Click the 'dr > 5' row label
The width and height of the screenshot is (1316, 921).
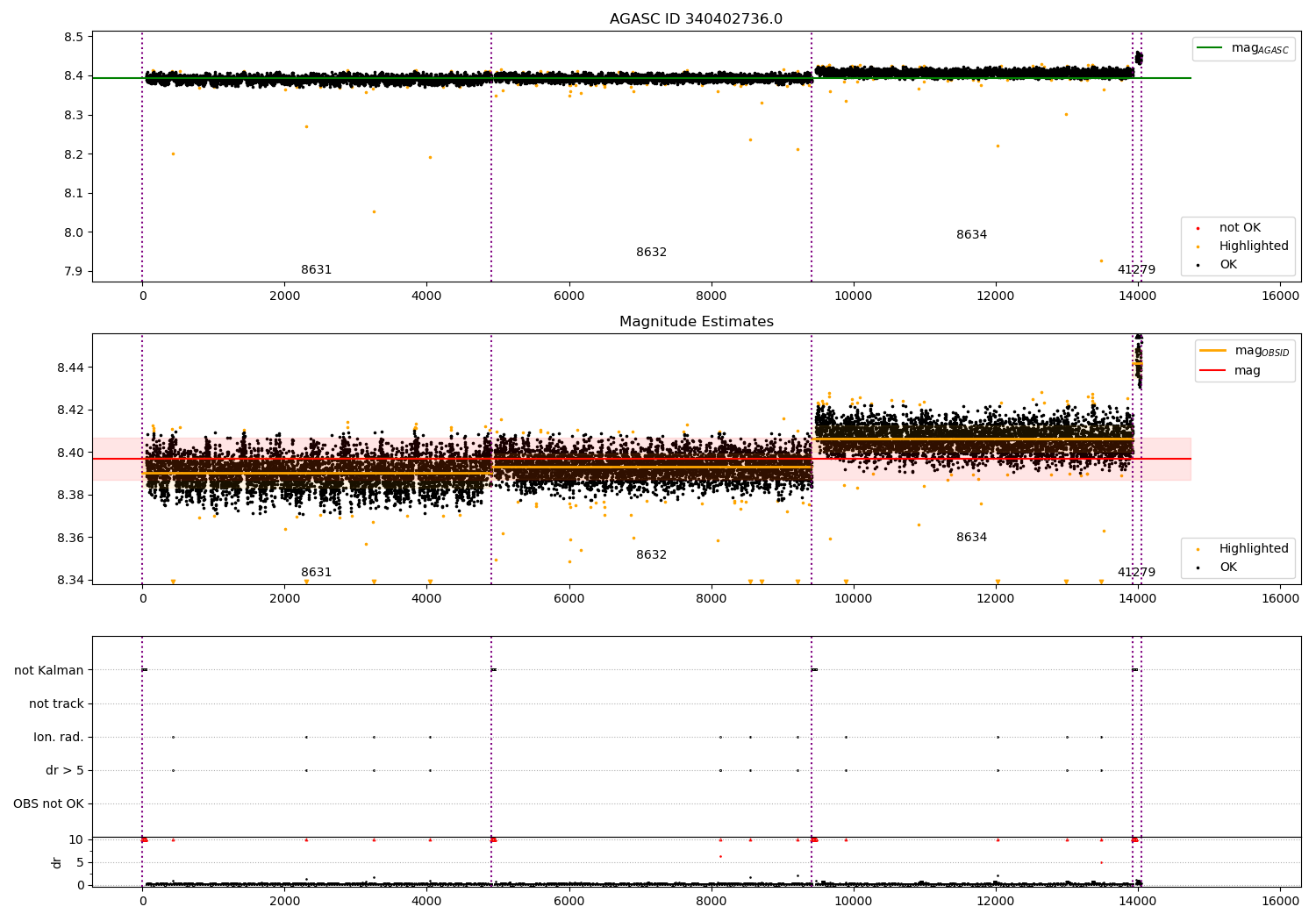click(x=65, y=770)
